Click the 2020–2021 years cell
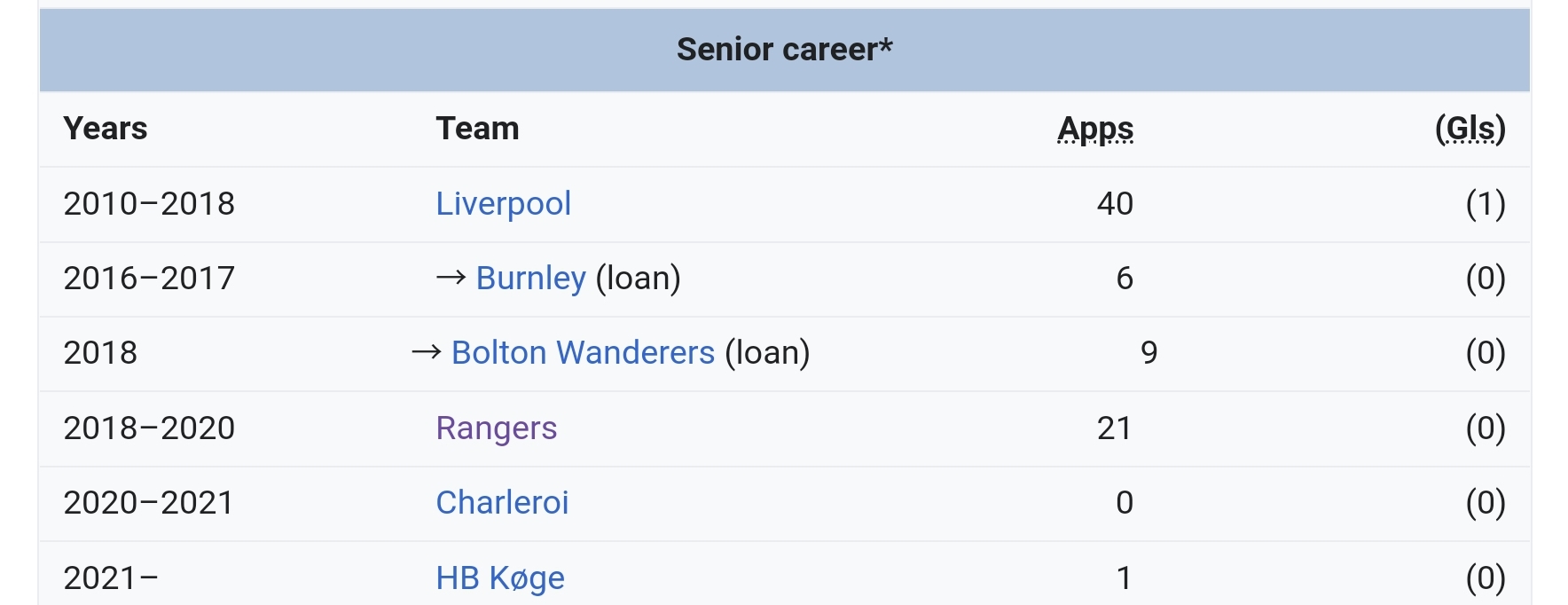This screenshot has height=605, width=1568. click(149, 503)
